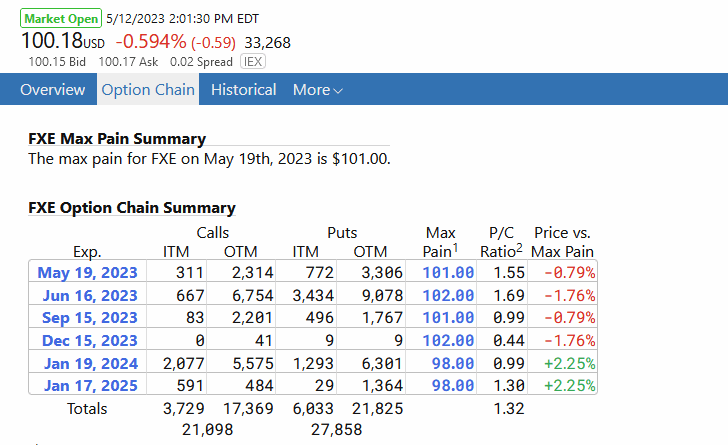Click the 102.00 max pain for Jun 16
The image size is (728, 445).
[449, 295]
